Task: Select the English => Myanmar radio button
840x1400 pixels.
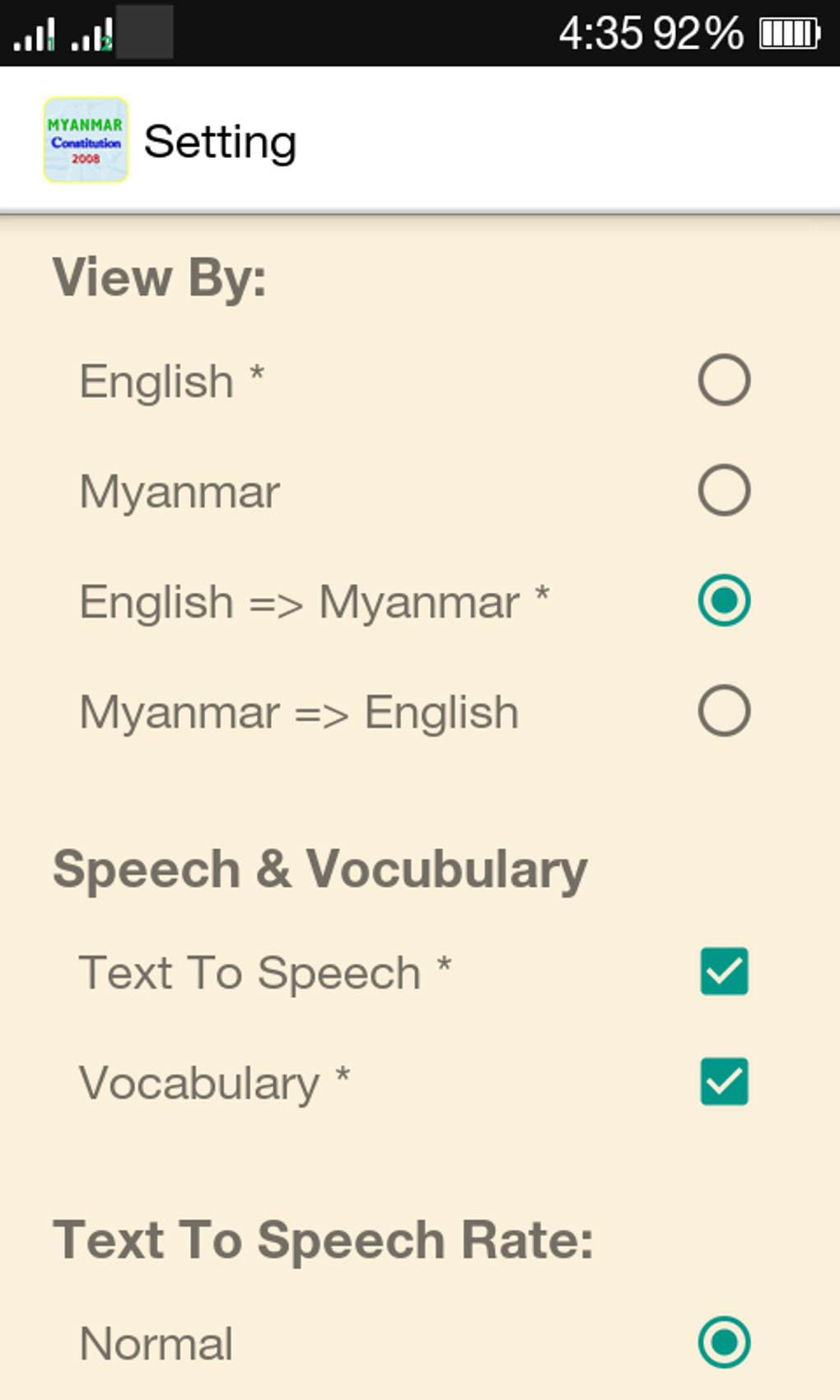Action: 723,601
